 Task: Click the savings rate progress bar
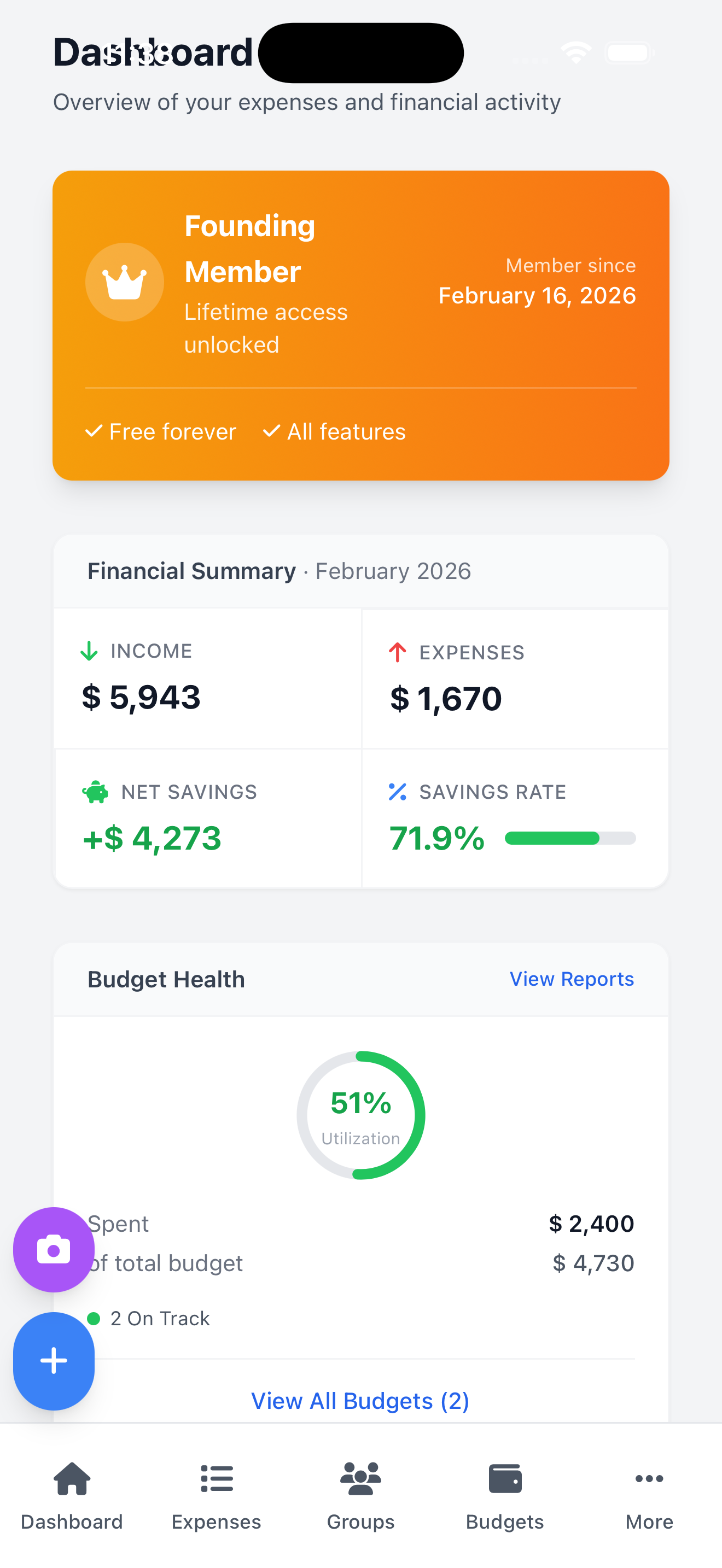click(570, 838)
